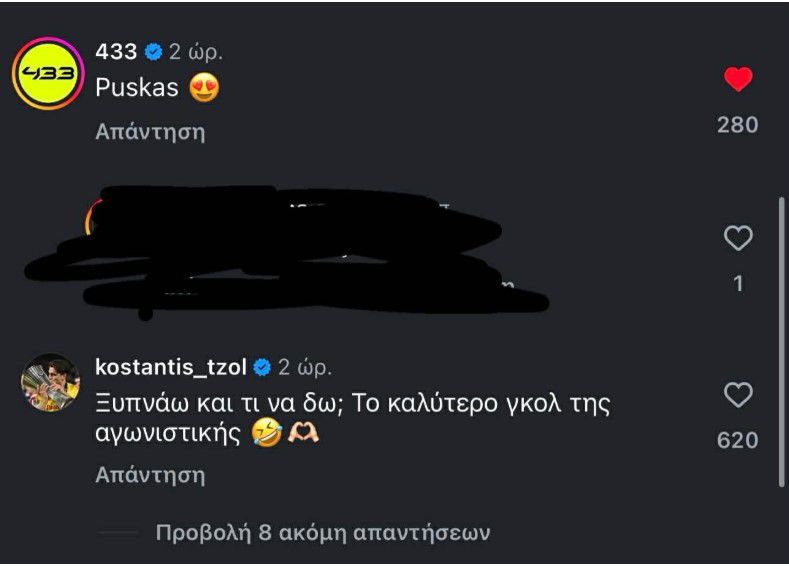Click the verified badge next to kostantis_tzol
The width and height of the screenshot is (789, 566).
(x=263, y=367)
